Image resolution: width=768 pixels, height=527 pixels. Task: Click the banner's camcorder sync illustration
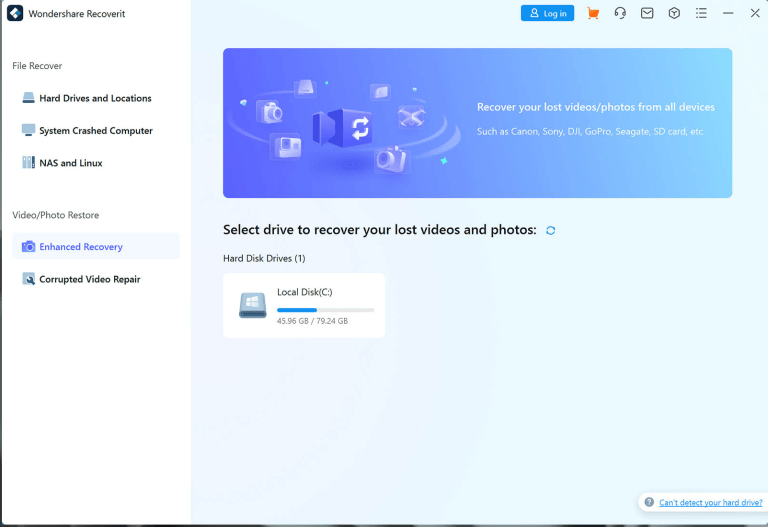pyautogui.click(x=341, y=128)
